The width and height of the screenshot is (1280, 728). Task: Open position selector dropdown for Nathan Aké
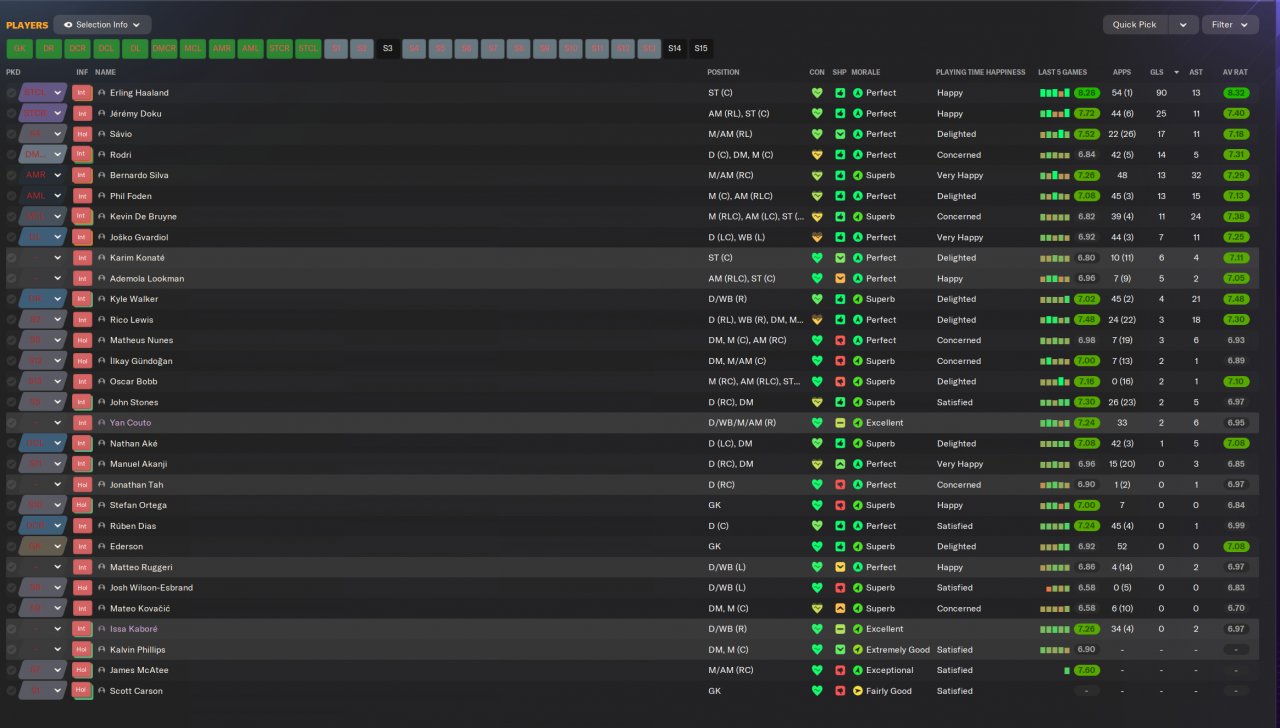coord(58,444)
